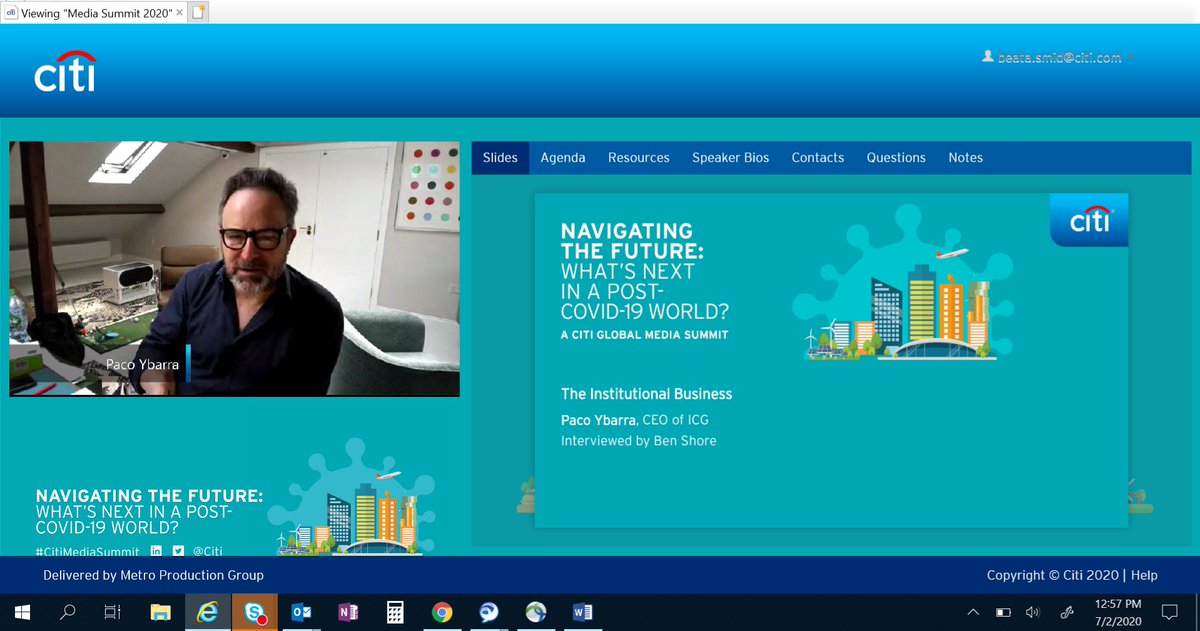Open the Action Center notifications icon
The height and width of the screenshot is (631, 1200).
1169,612
